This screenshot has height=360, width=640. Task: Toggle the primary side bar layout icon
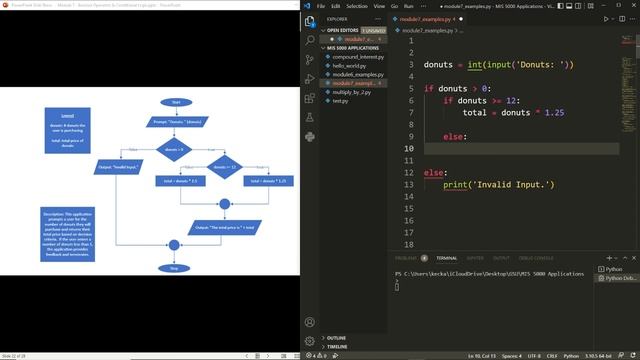tap(560, 6)
